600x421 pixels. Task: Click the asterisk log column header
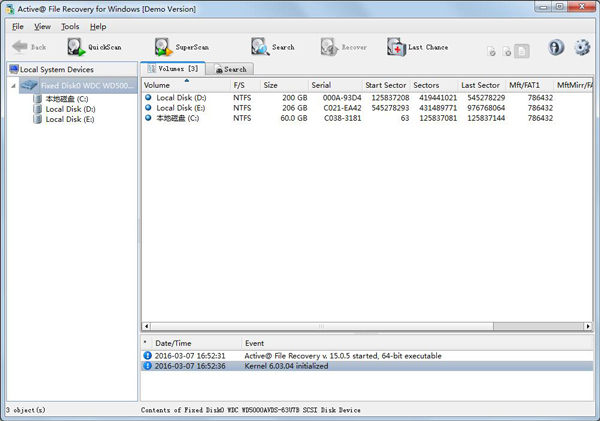tap(145, 343)
